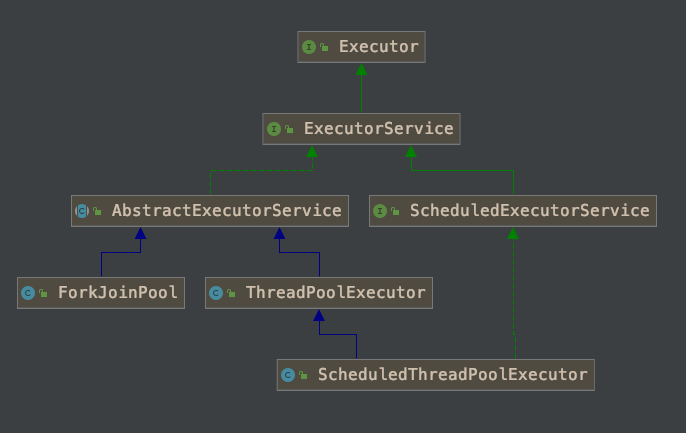The image size is (686, 433).
Task: Click the blue edge from ThreadPoolExecutor up to AbstractExecutorService
Action: click(300, 252)
